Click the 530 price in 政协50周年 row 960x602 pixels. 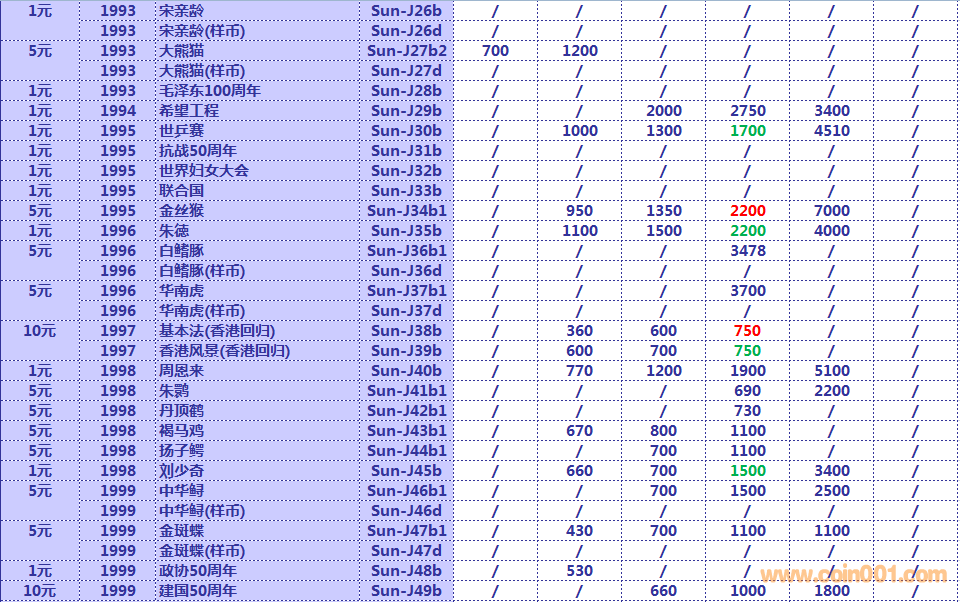(x=579, y=571)
